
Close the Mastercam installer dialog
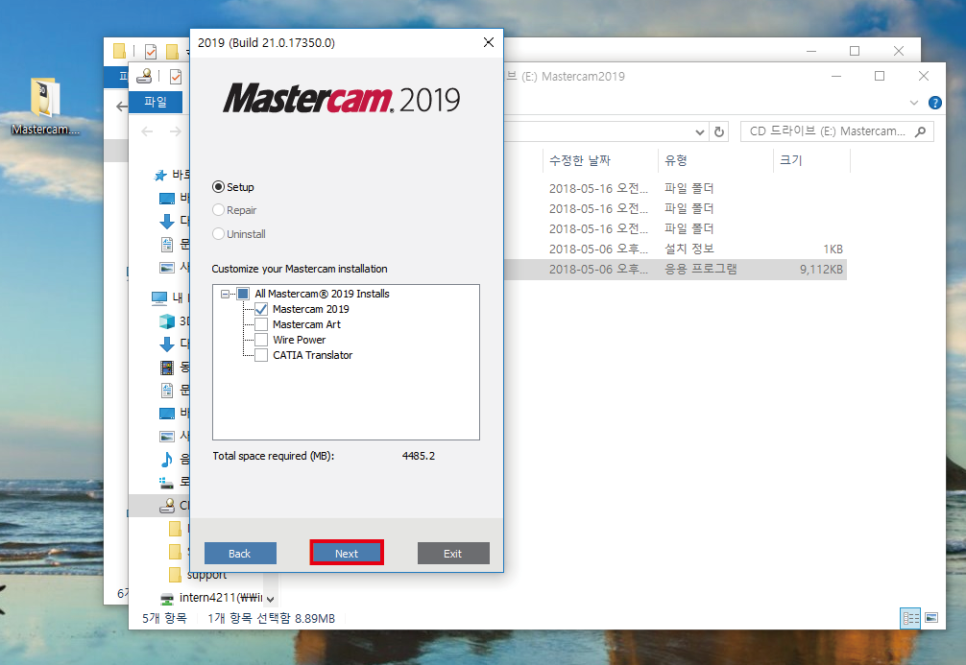point(489,43)
